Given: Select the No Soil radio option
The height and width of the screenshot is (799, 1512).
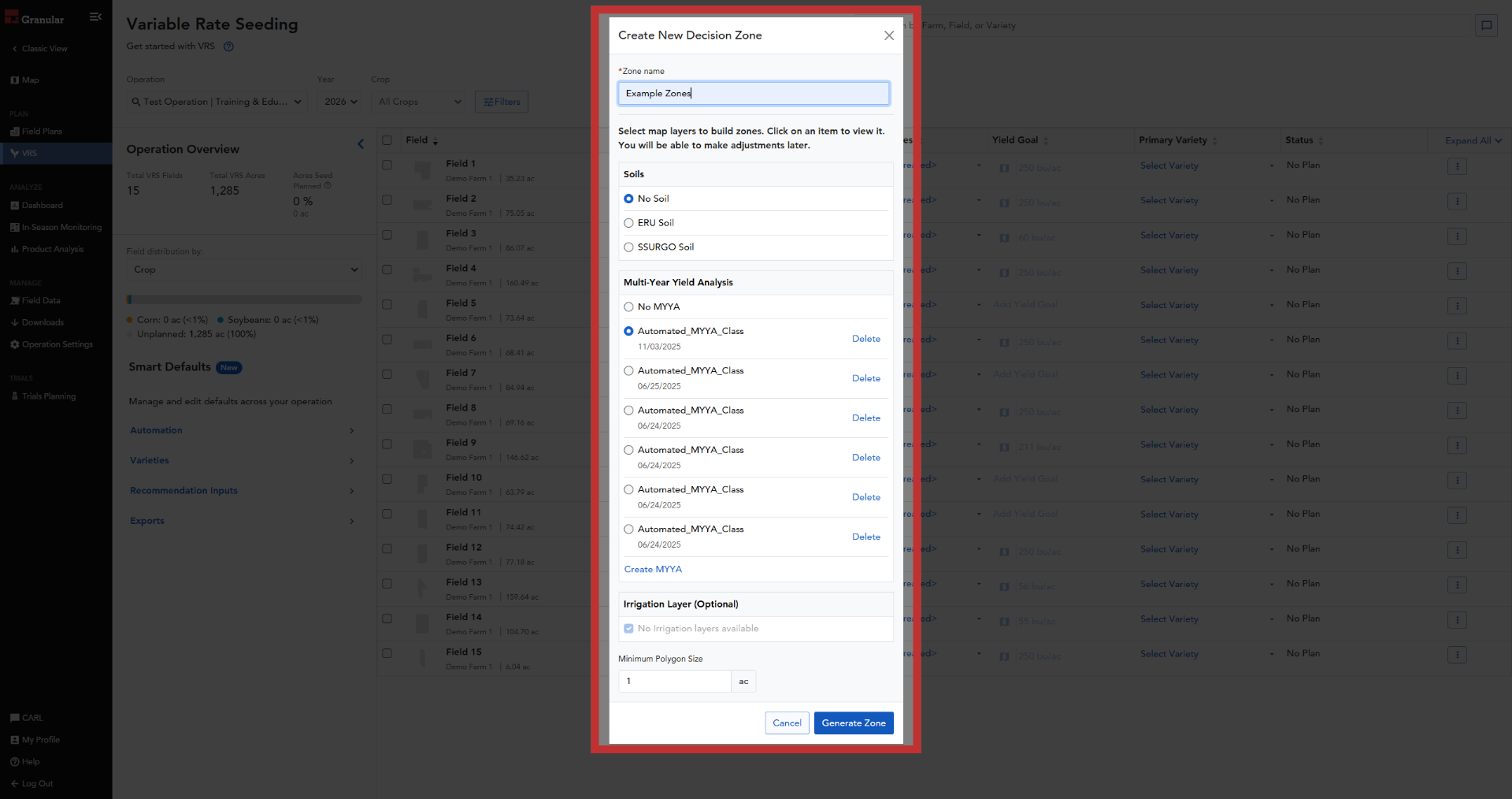Looking at the screenshot, I should tap(628, 199).
